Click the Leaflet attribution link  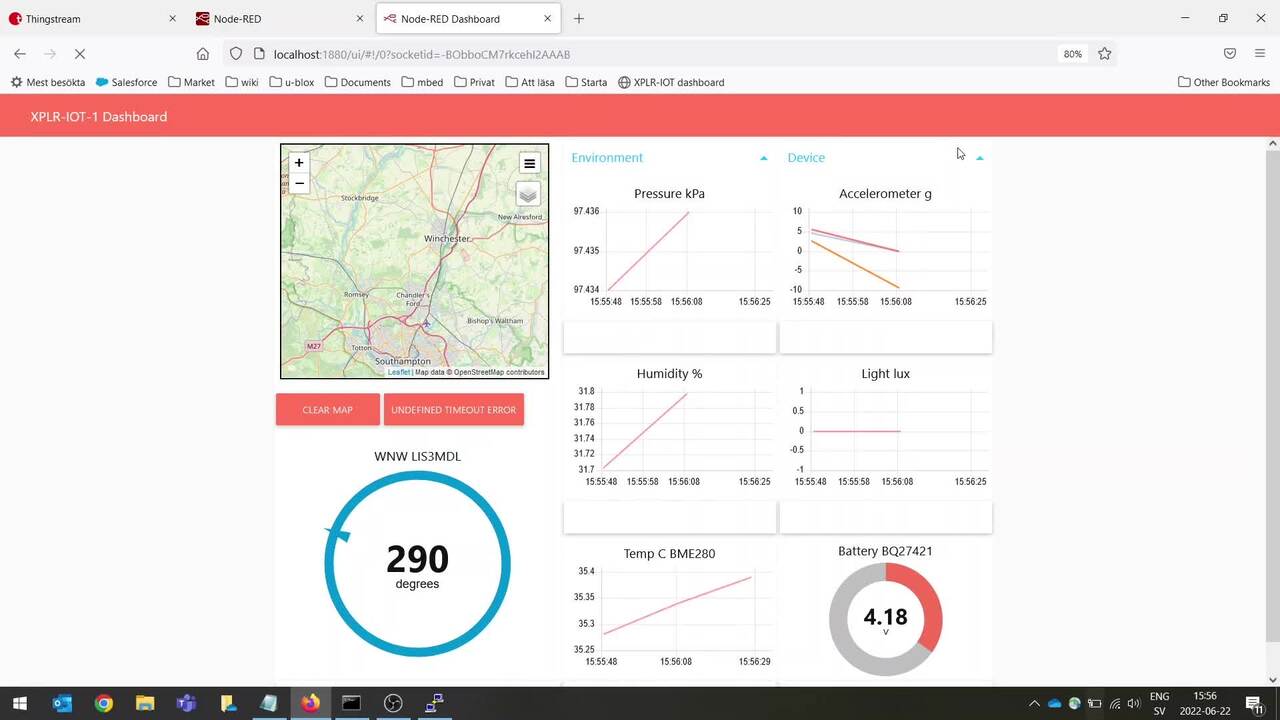click(x=399, y=372)
